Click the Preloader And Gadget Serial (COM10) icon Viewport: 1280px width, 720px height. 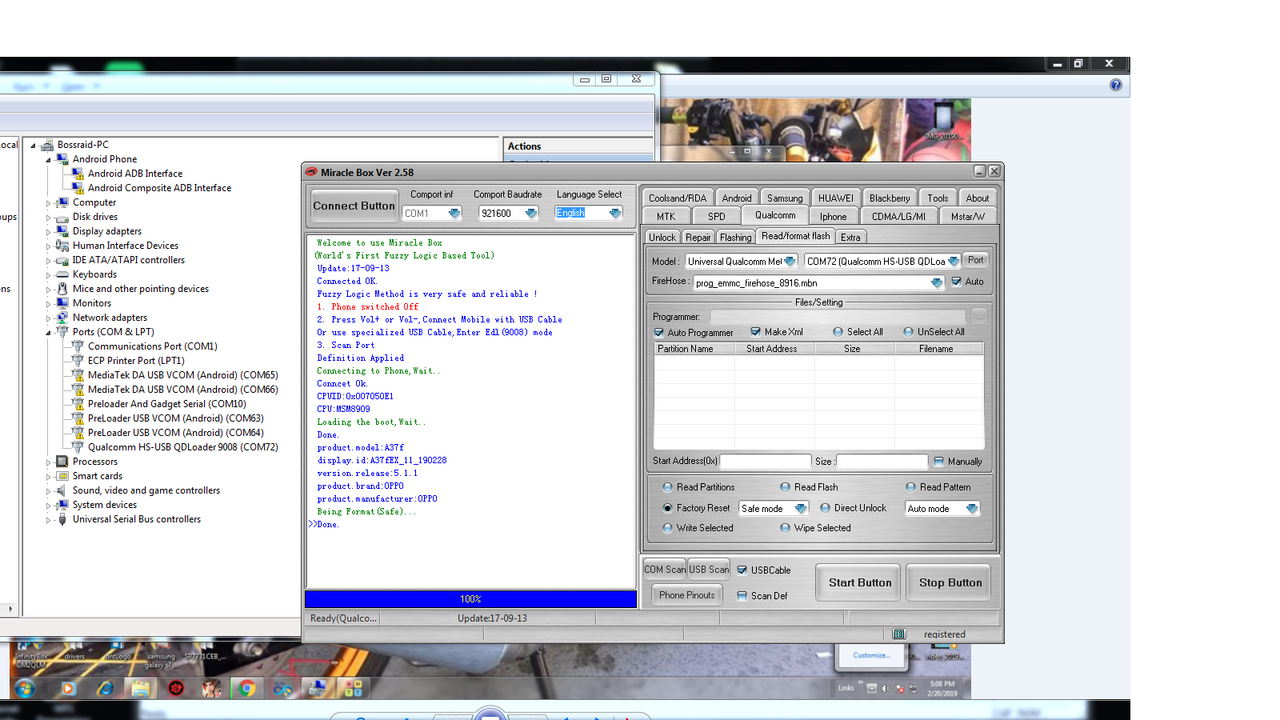click(x=79, y=404)
